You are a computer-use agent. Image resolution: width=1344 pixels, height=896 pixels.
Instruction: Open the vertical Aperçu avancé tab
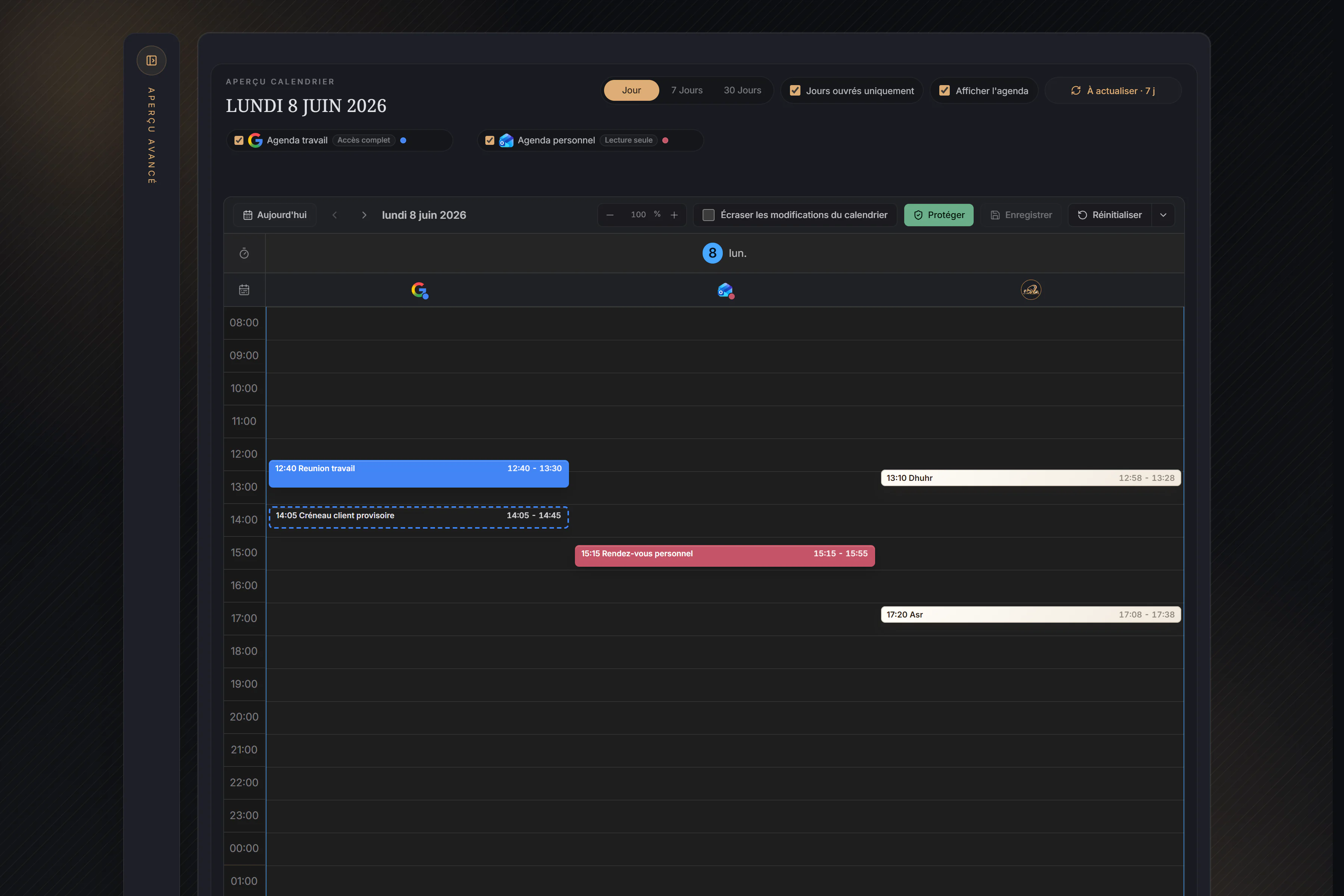pyautogui.click(x=152, y=136)
